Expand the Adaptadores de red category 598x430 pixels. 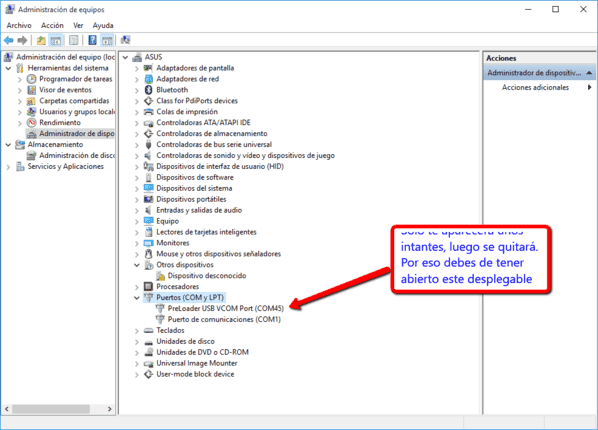pyautogui.click(x=137, y=79)
